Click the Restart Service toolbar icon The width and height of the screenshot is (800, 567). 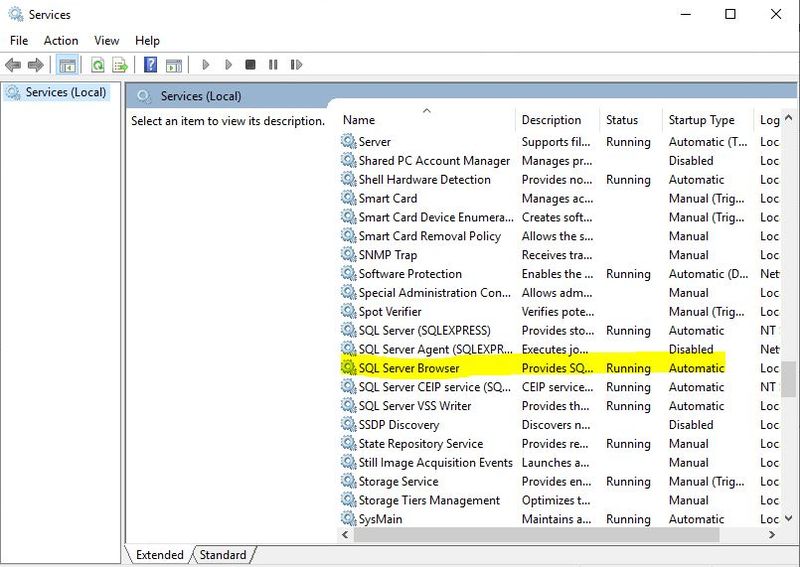pyautogui.click(x=296, y=65)
